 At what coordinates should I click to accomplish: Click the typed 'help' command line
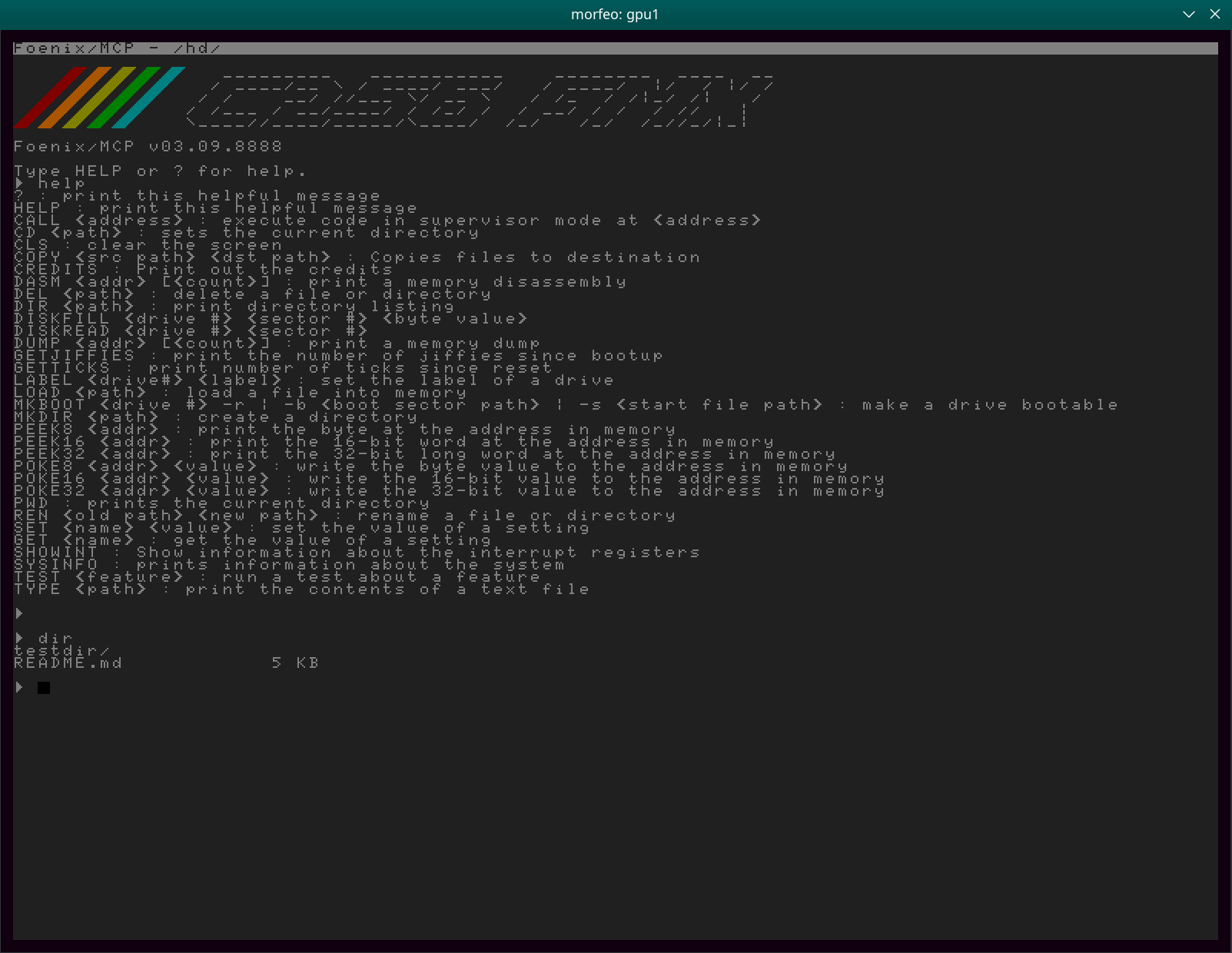coord(50,183)
